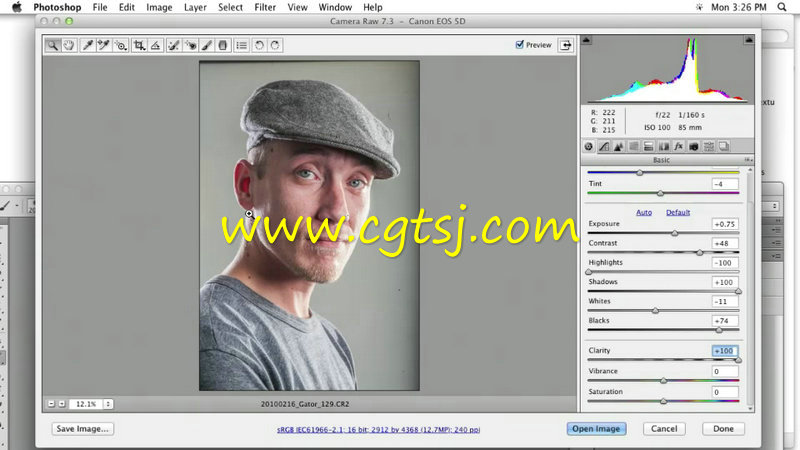The width and height of the screenshot is (800, 450).
Task: Click the Default tone link
Action: pyautogui.click(x=678, y=212)
